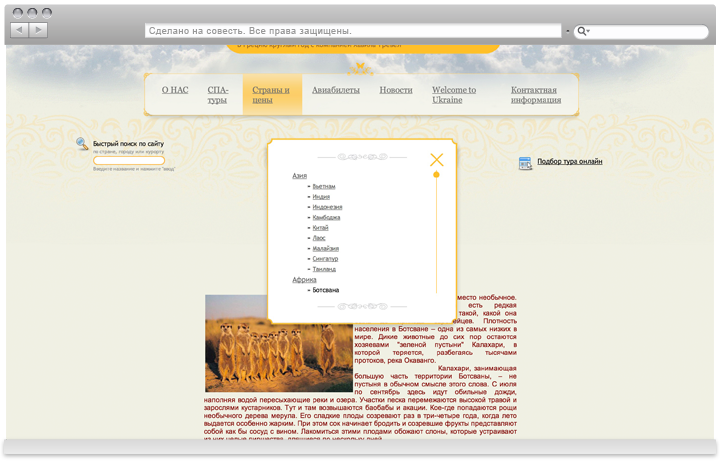Click the browser back arrow button

coord(19,30)
